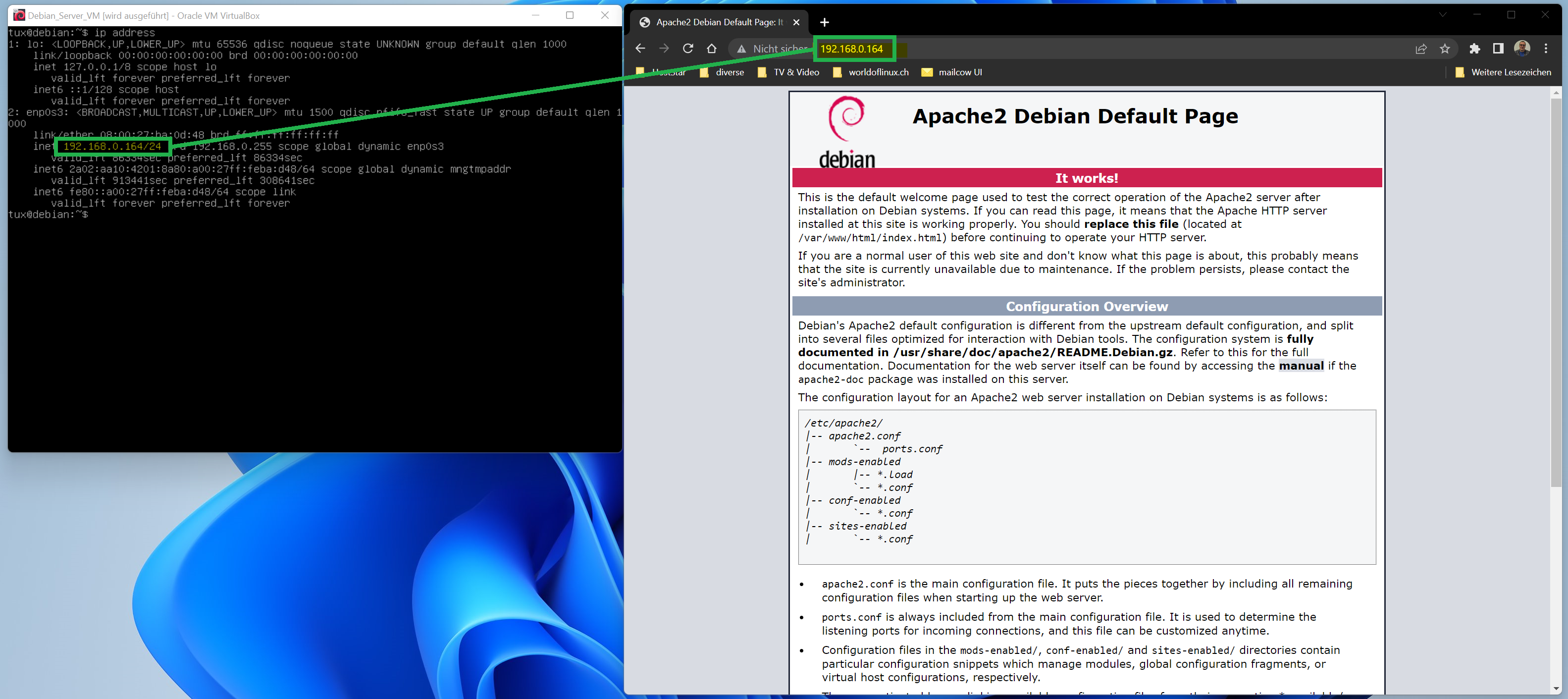The image size is (1568, 699).
Task: Maximize the Chrome browser window
Action: coord(1511,14)
